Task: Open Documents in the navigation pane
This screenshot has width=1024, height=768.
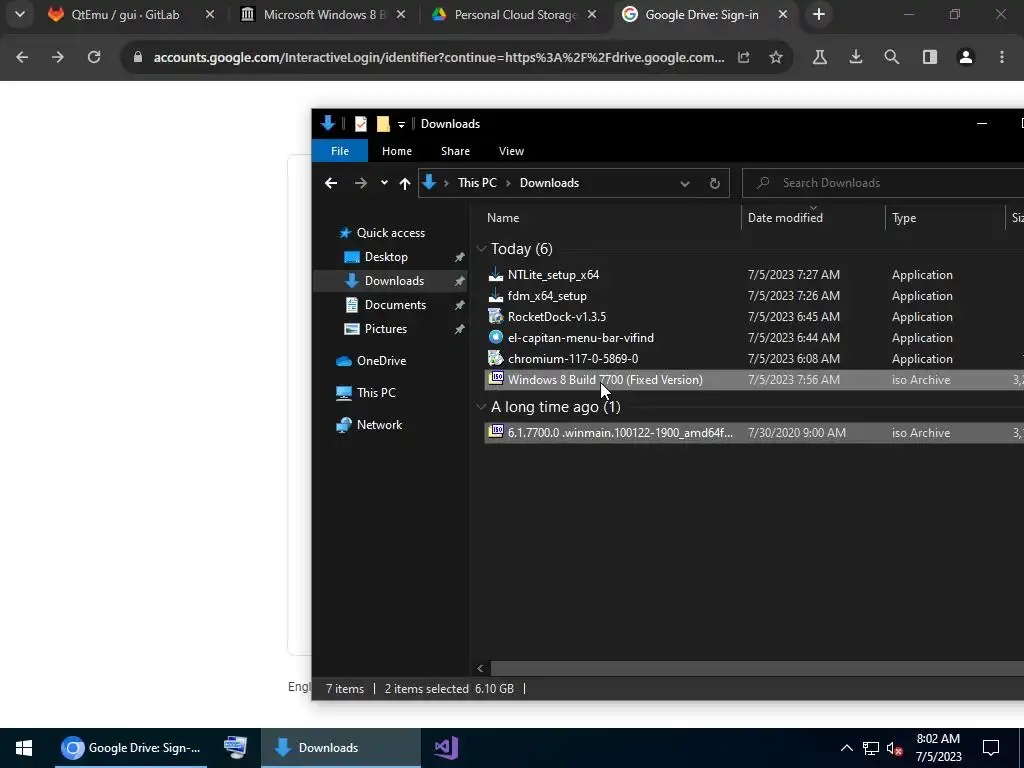Action: tap(395, 305)
